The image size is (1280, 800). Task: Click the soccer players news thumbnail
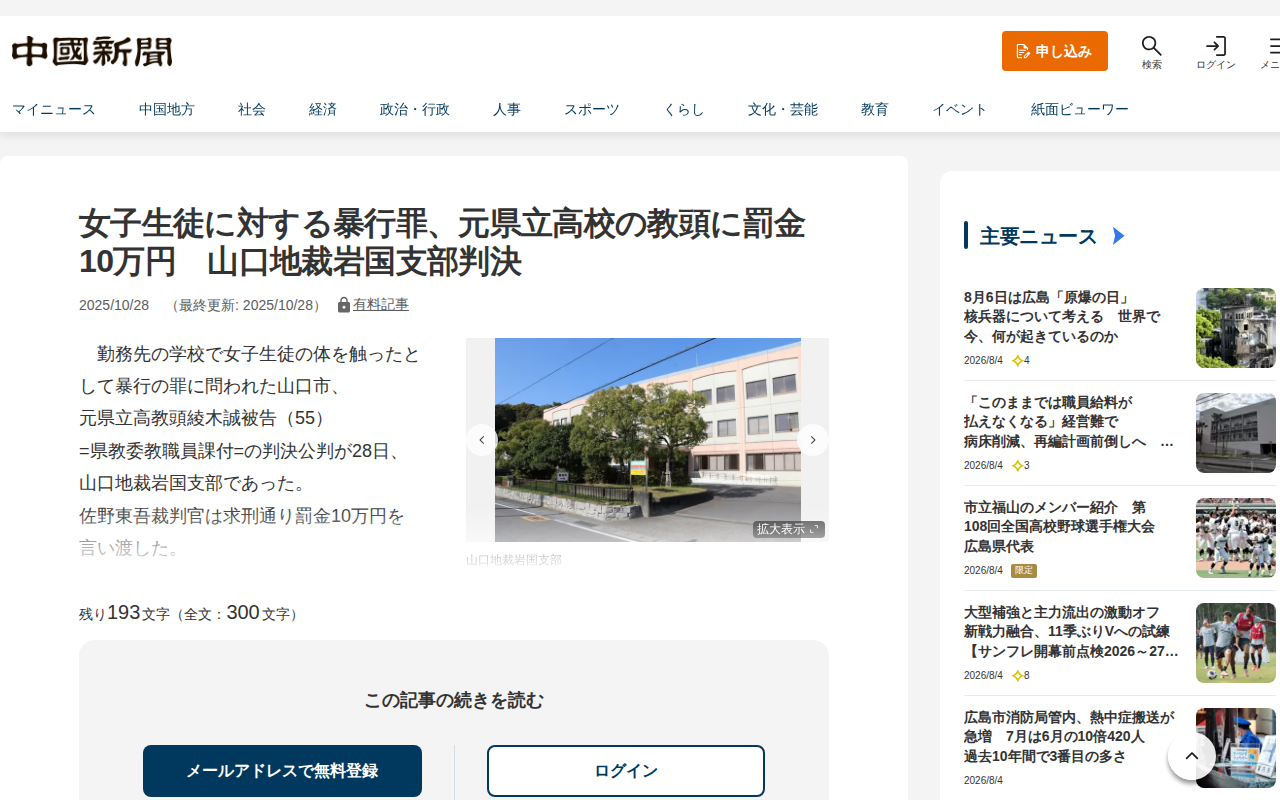[x=1236, y=643]
